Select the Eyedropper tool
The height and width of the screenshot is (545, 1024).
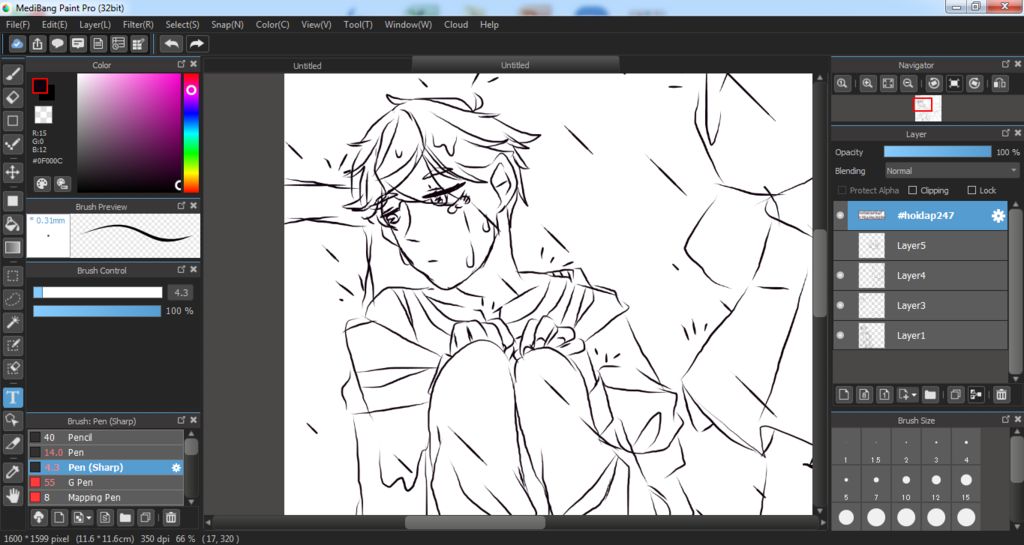(x=12, y=472)
